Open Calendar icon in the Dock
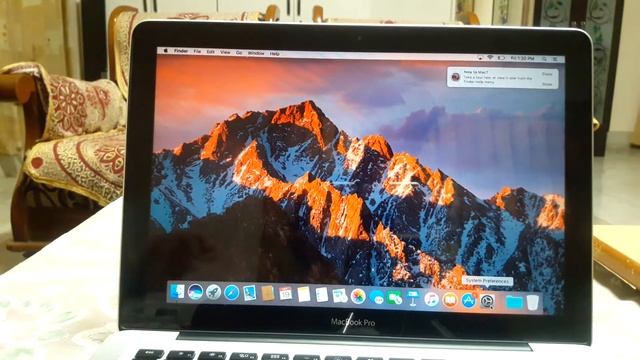640x360 pixels. [x=285, y=294]
